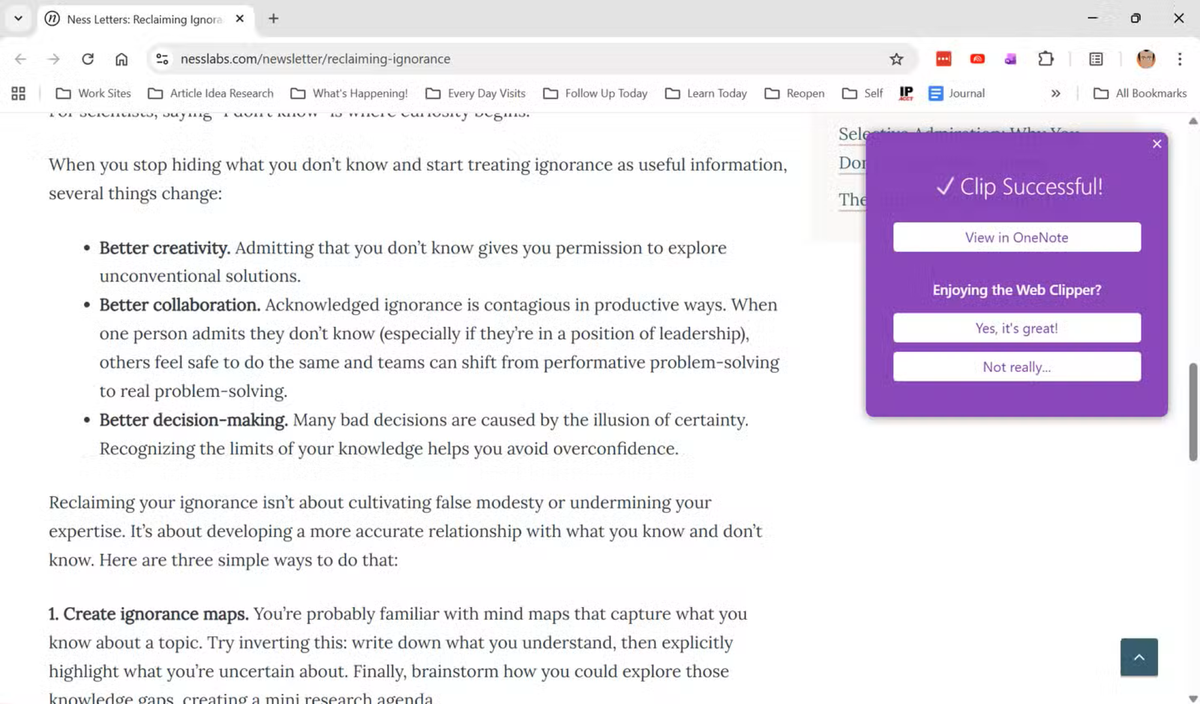This screenshot has height=704, width=1200.
Task: Close the Ness Letters tab
Action: 239,19
